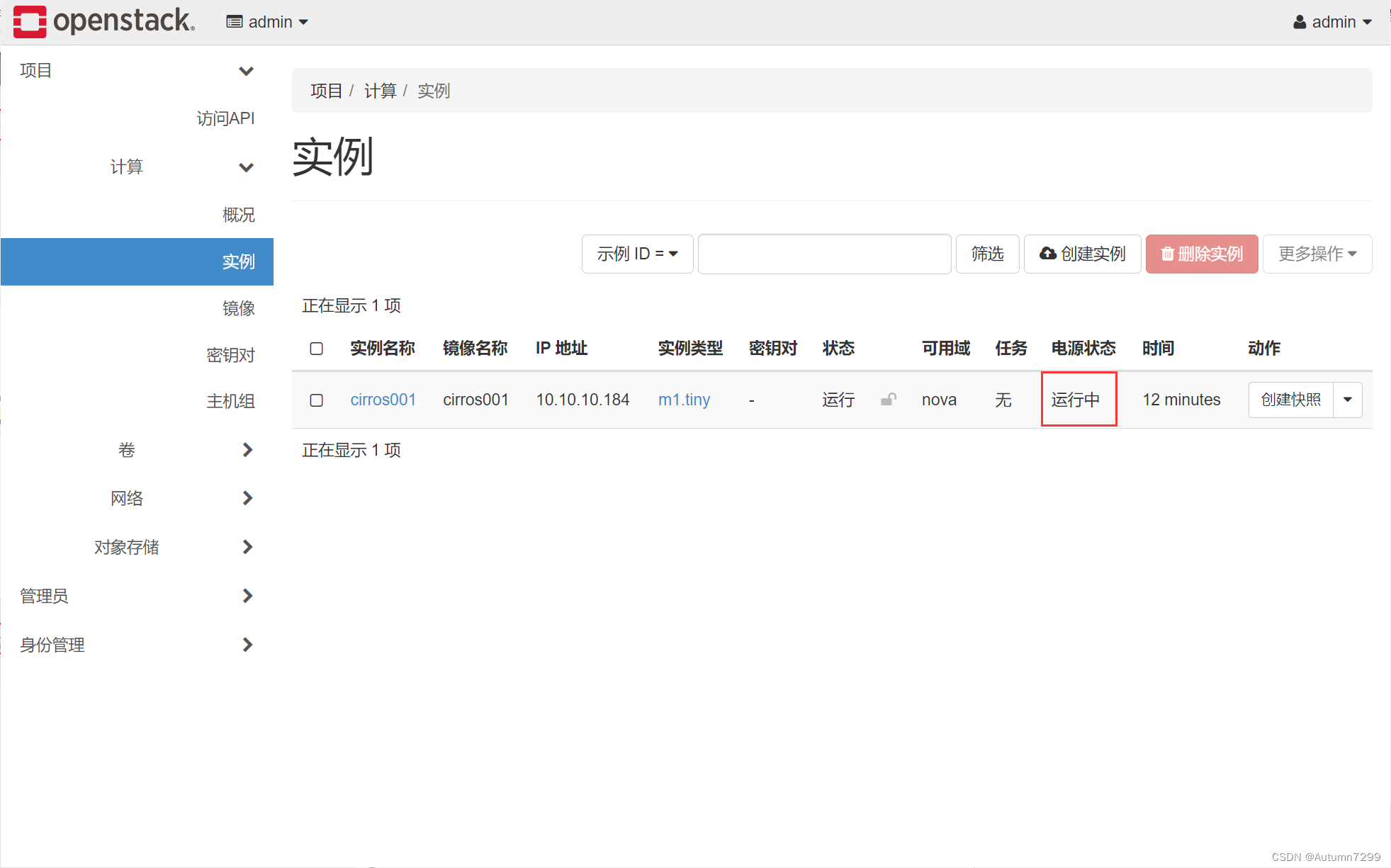Expand the 管理员 admin section
The width and height of the screenshot is (1391, 868).
point(137,596)
